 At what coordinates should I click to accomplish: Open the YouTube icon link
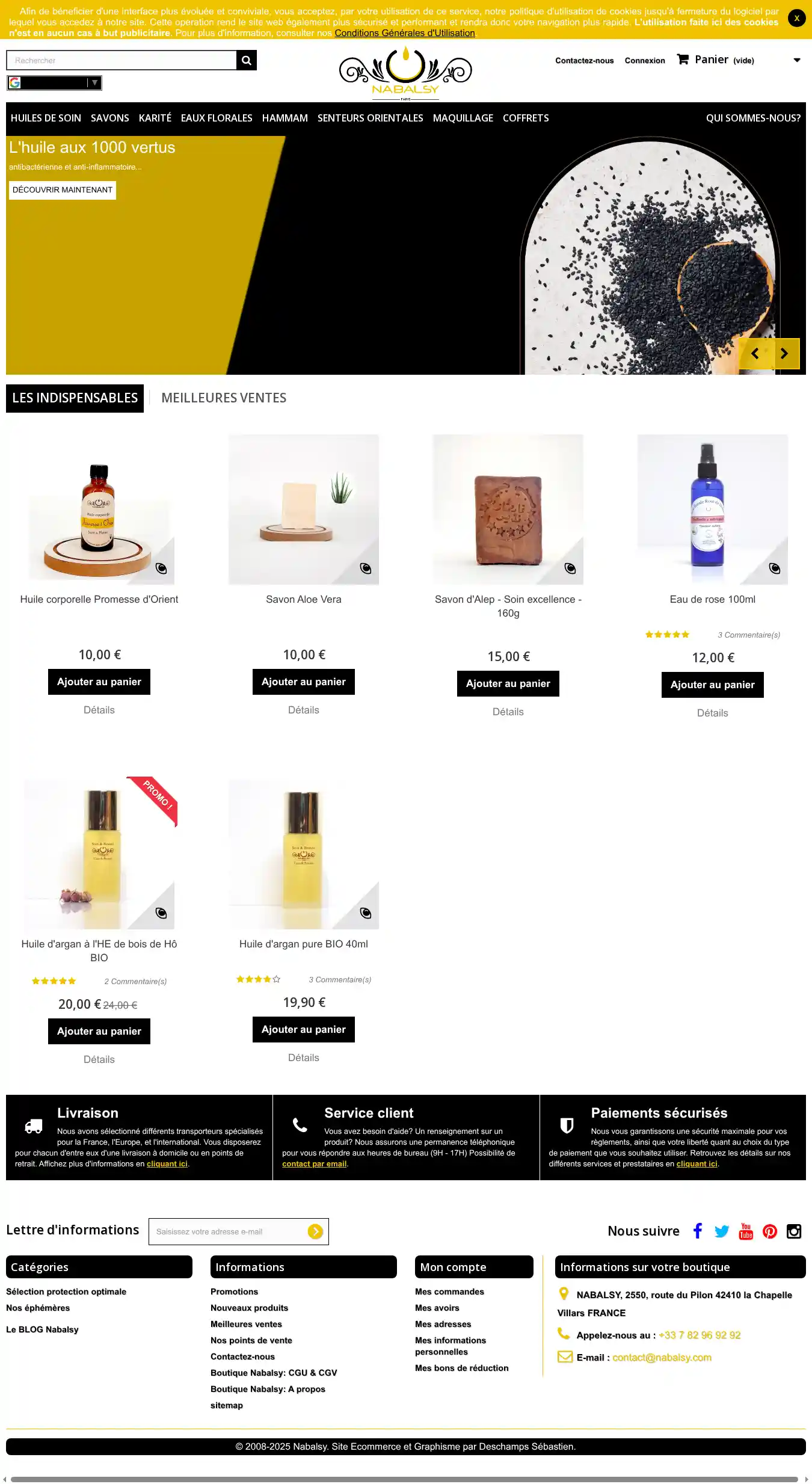746,1231
